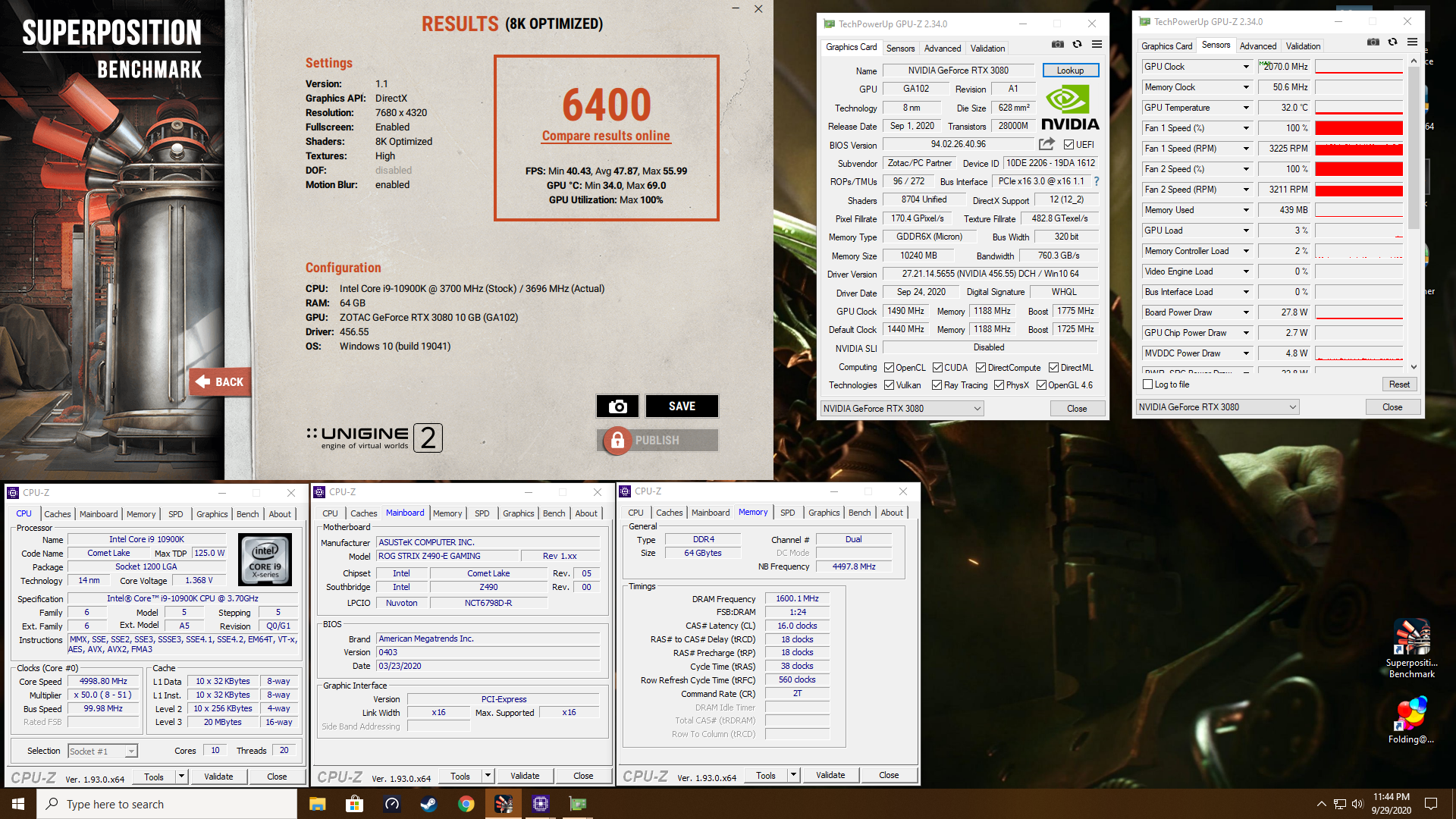Toggle the DirectML checkbox
Image resolution: width=1456 pixels, height=819 pixels.
[1053, 368]
